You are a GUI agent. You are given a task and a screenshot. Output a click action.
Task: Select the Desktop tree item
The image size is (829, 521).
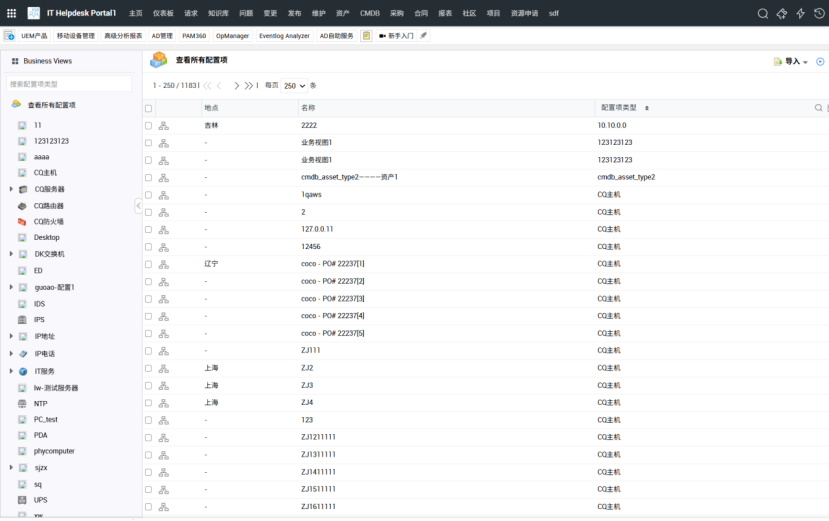(x=47, y=238)
